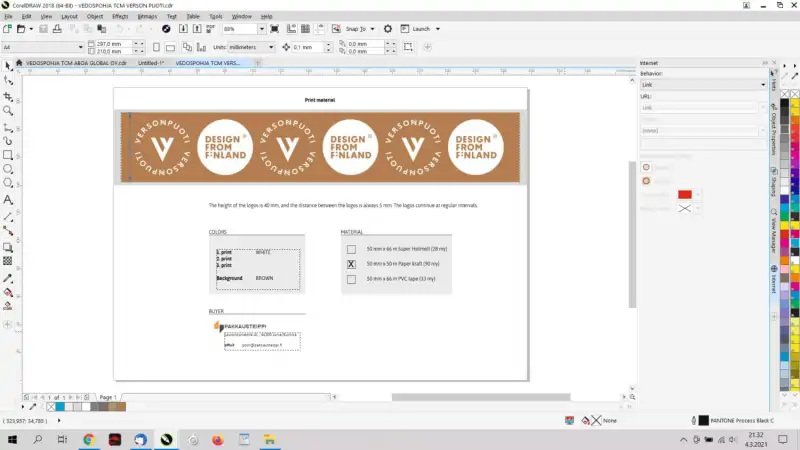Open the A4 page size dropdown
This screenshot has width=800, height=450.
pyautogui.click(x=80, y=47)
